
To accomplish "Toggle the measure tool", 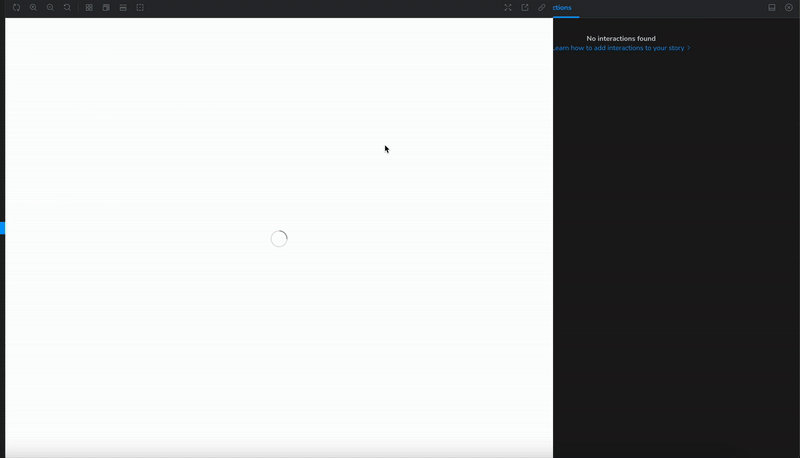I will click(123, 8).
